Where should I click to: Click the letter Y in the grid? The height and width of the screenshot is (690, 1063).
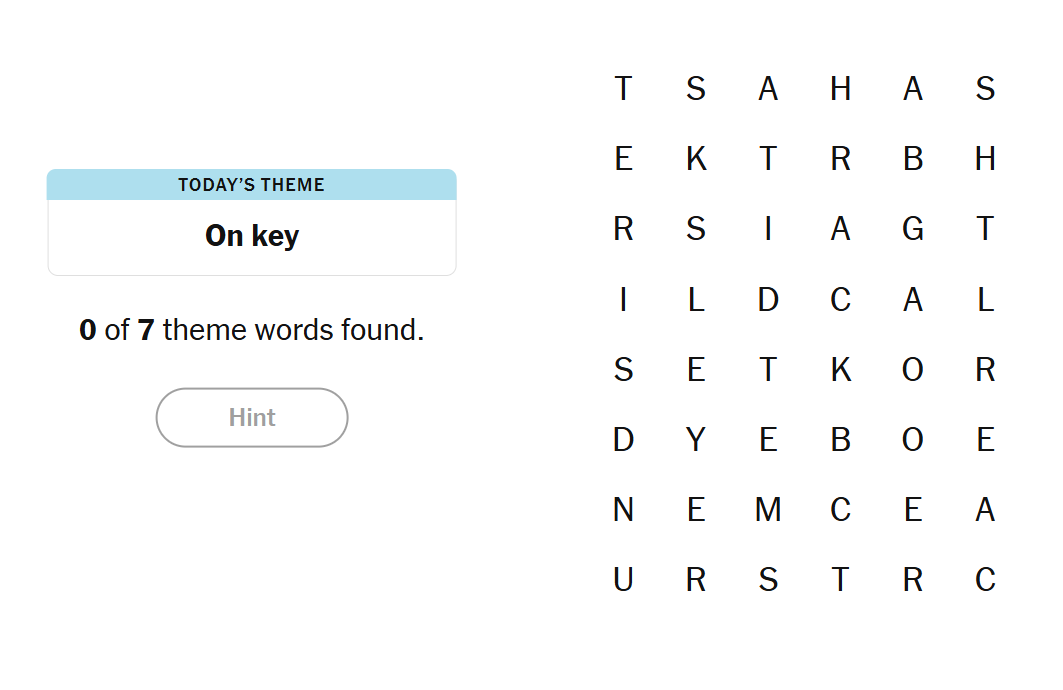(x=696, y=439)
